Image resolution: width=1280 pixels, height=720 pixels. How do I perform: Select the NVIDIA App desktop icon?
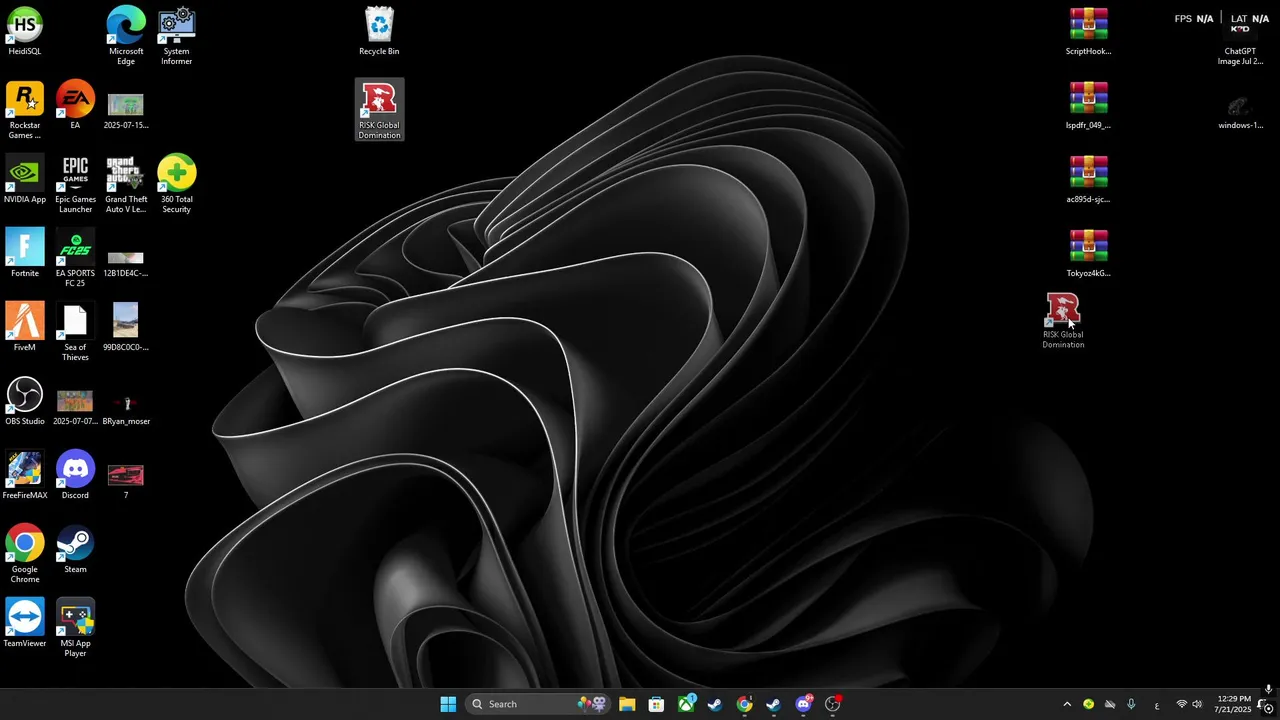coord(25,179)
